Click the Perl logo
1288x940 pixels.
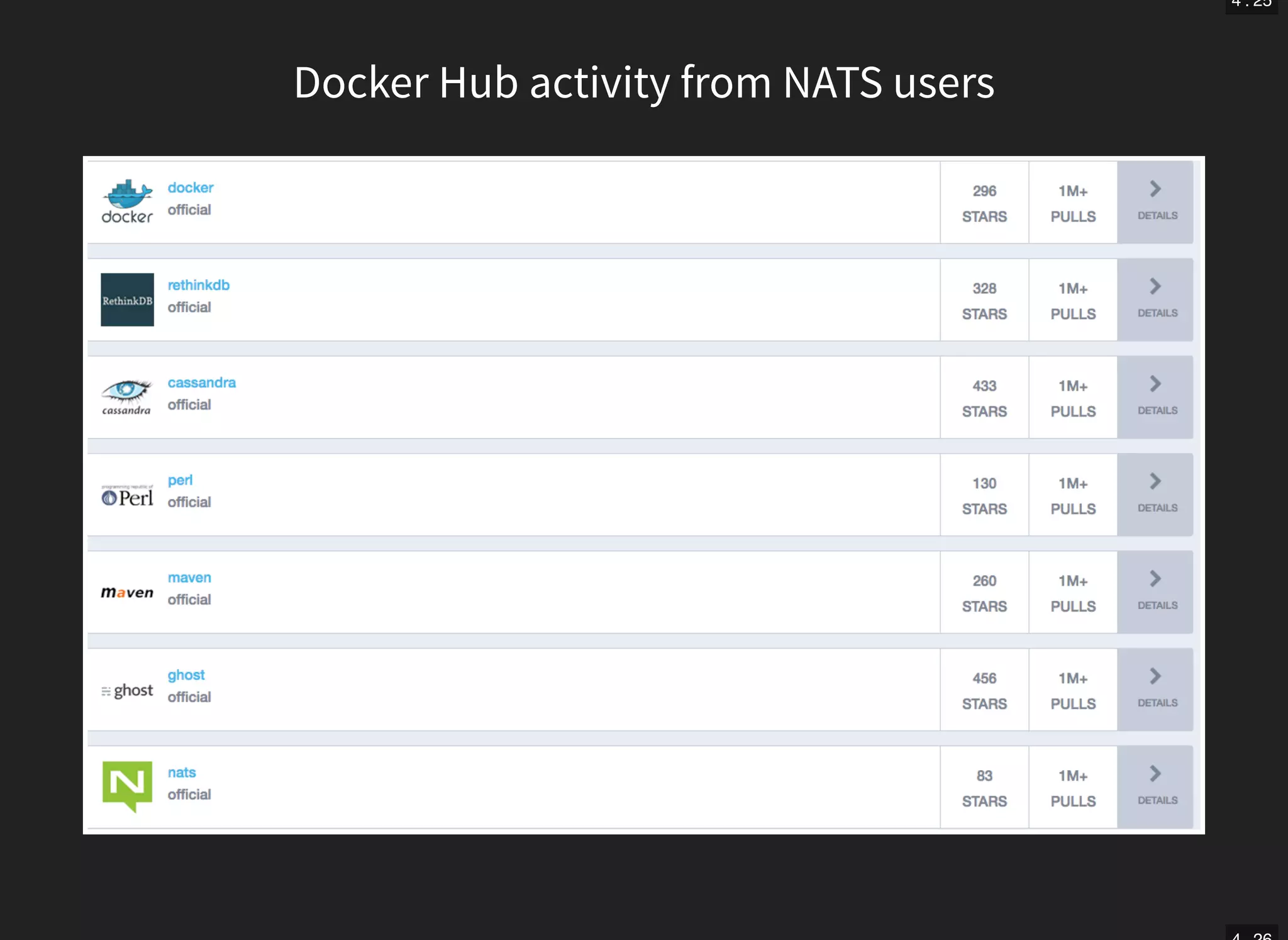point(127,496)
